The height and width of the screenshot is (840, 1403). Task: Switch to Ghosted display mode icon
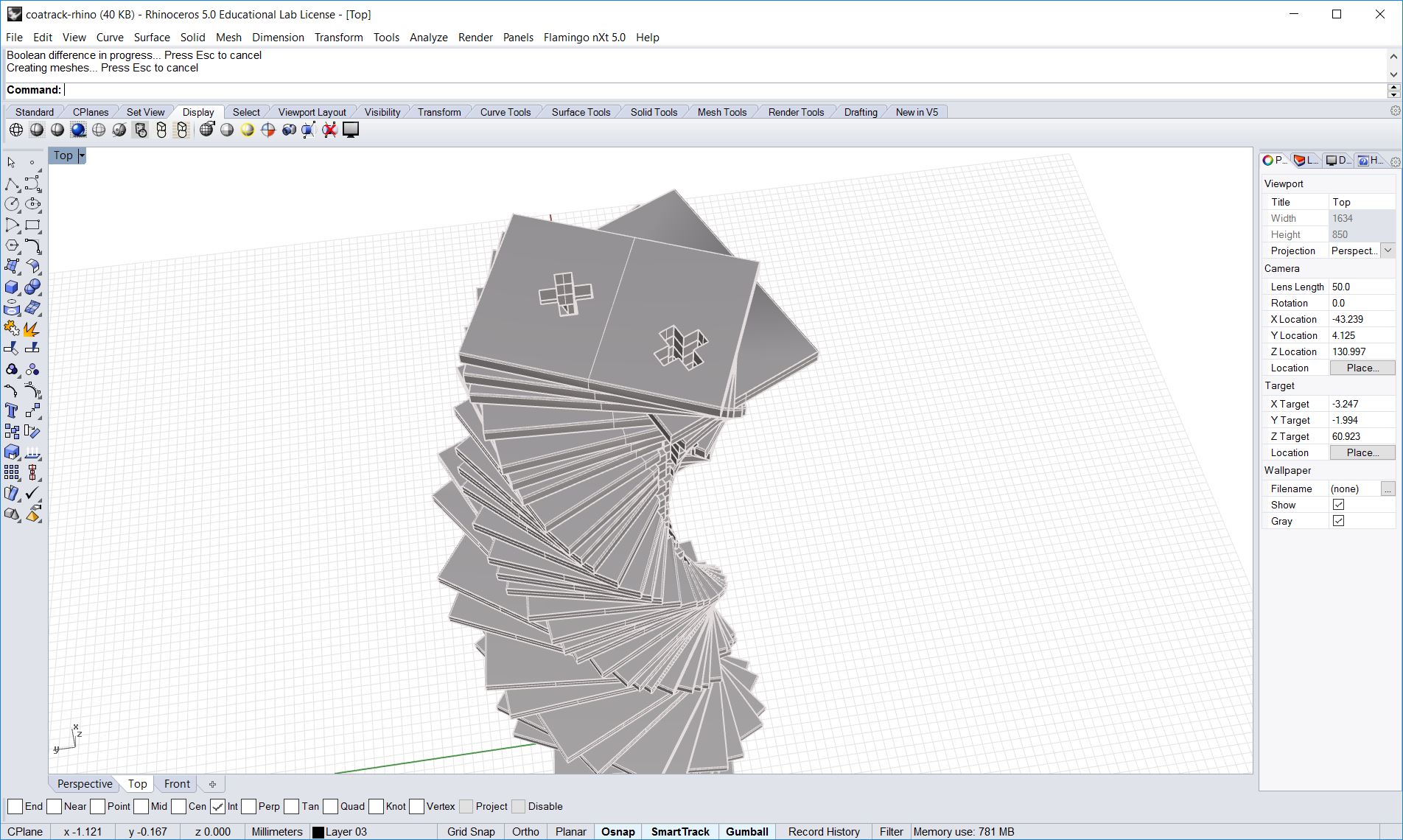pyautogui.click(x=99, y=130)
